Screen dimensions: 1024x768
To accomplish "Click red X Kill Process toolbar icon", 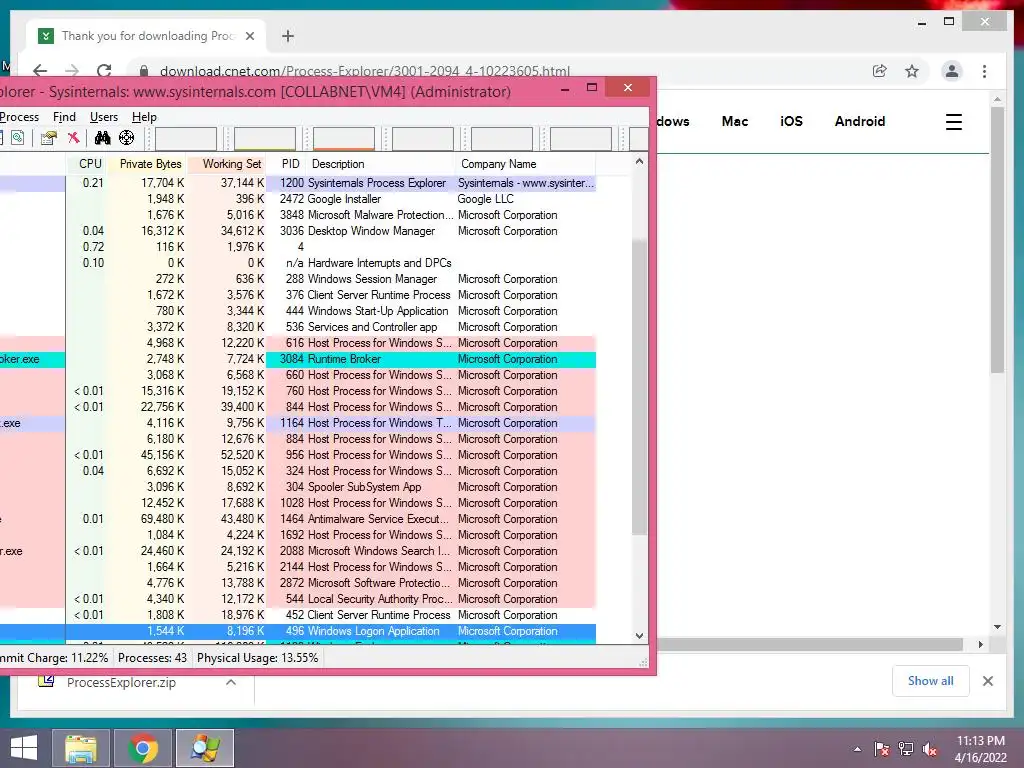I will 74,138.
